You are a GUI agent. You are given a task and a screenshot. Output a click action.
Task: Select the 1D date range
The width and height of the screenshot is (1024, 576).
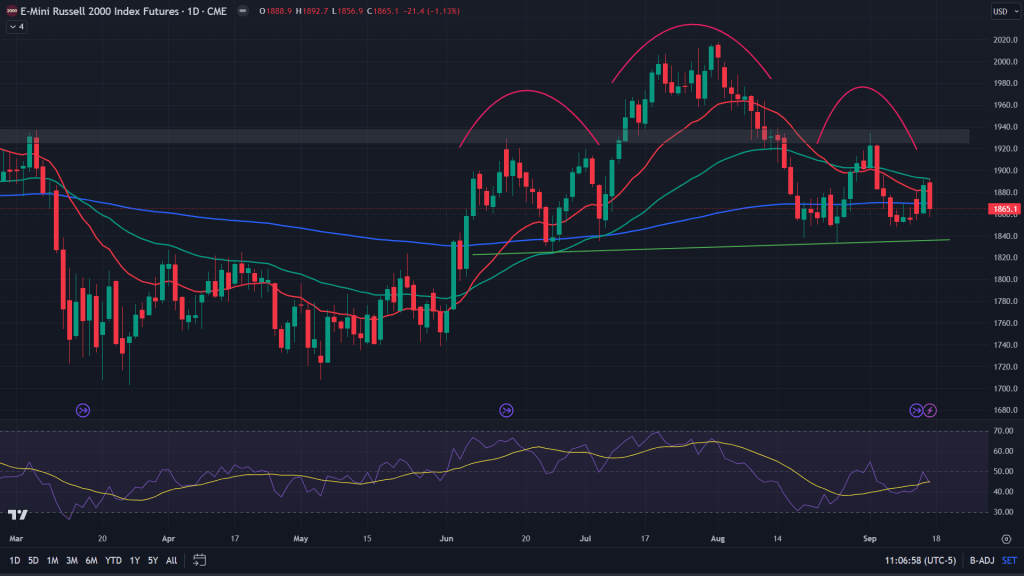tap(14, 559)
